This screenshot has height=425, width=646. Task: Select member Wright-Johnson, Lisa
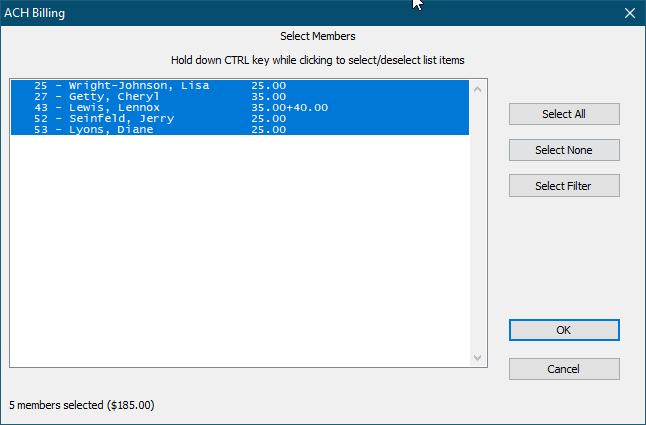click(x=139, y=86)
